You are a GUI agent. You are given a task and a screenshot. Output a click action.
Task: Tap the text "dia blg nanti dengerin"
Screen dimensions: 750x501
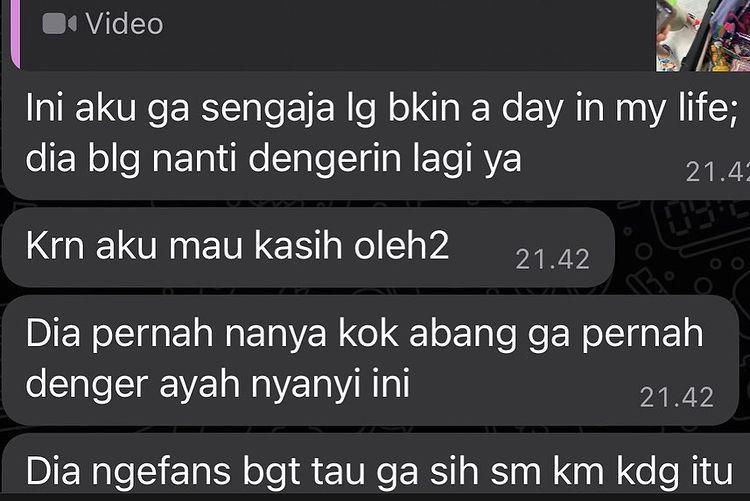(x=213, y=160)
